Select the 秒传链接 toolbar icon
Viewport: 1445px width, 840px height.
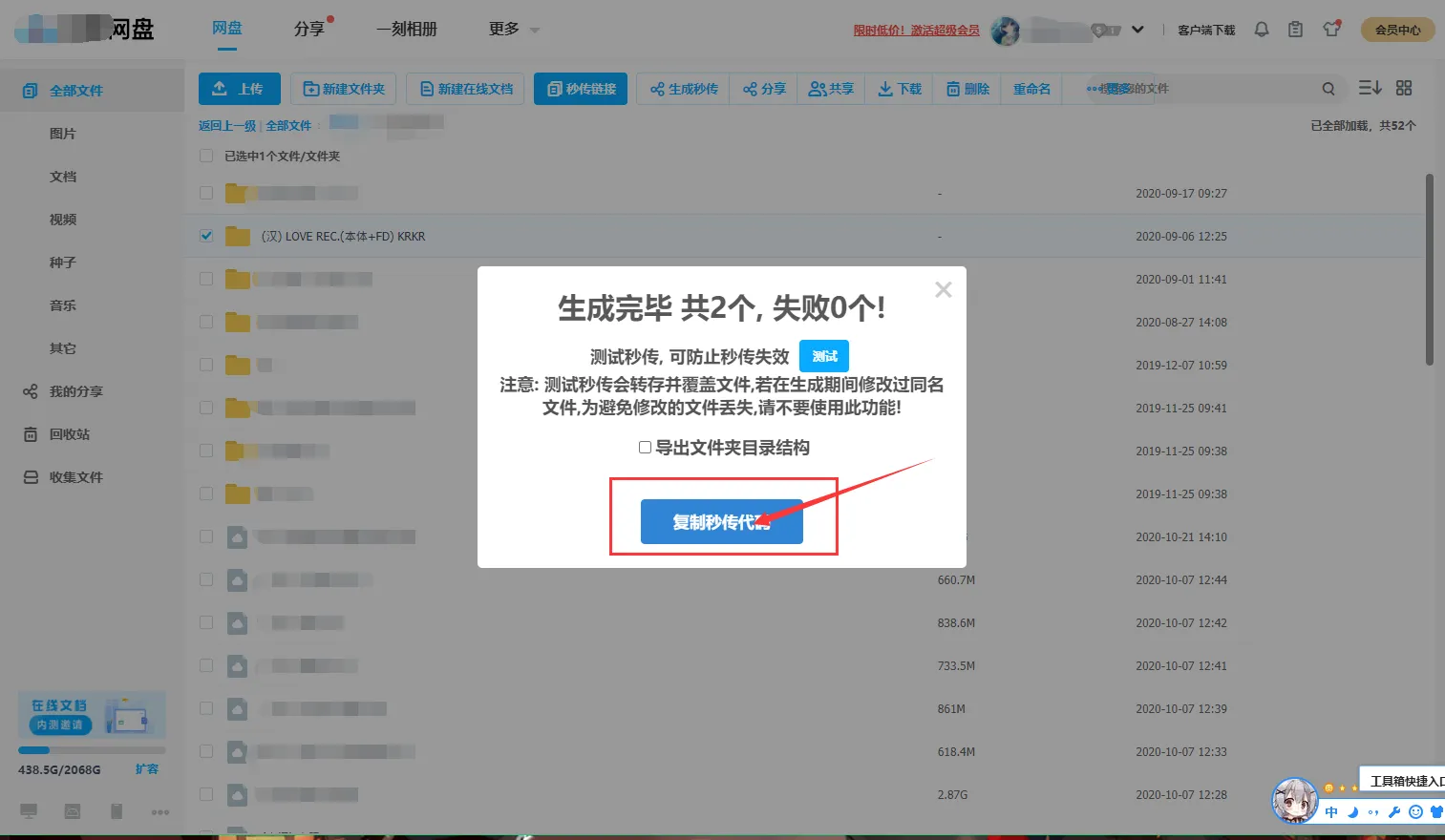(x=580, y=88)
